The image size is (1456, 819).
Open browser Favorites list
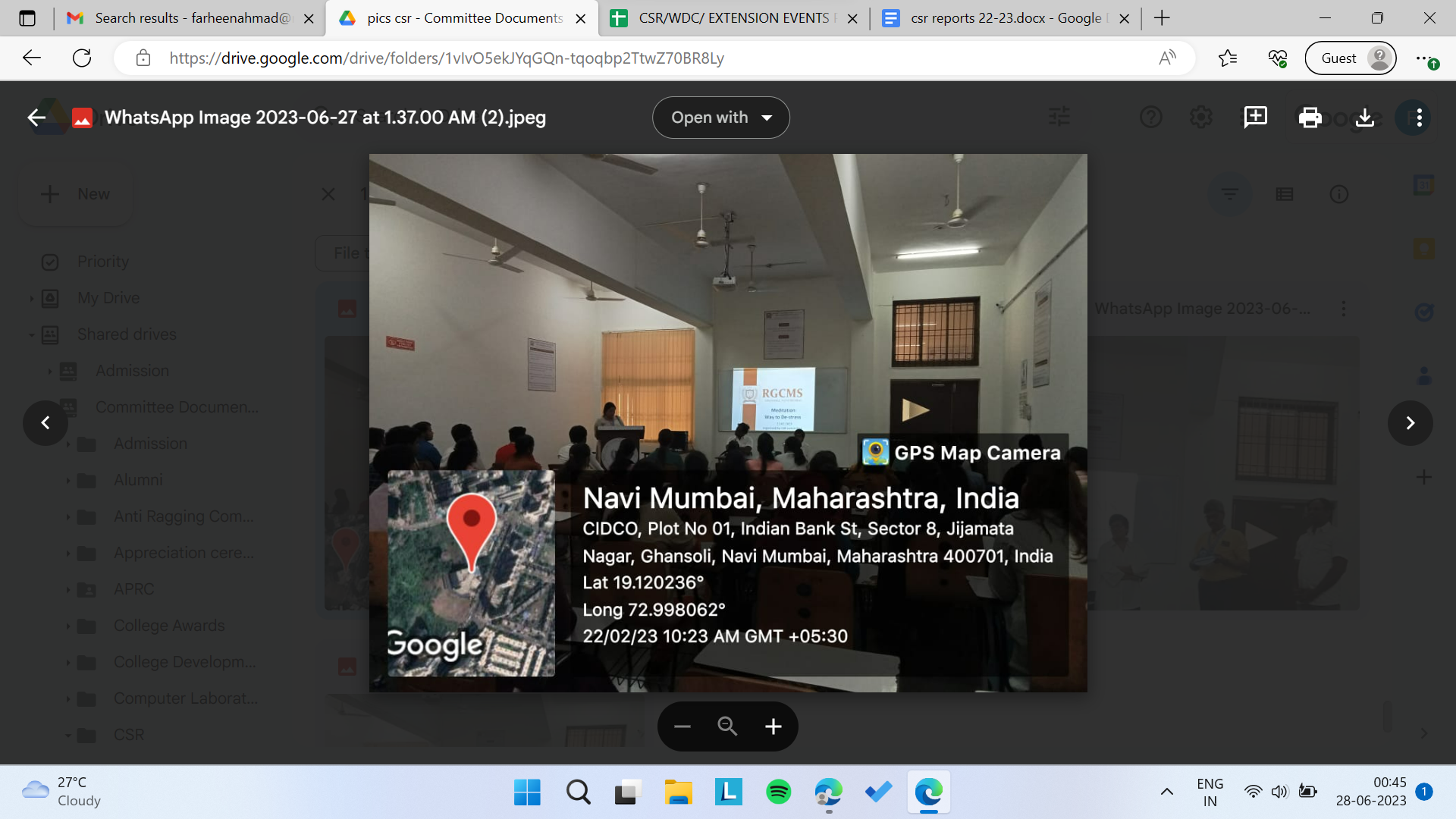tap(1228, 58)
